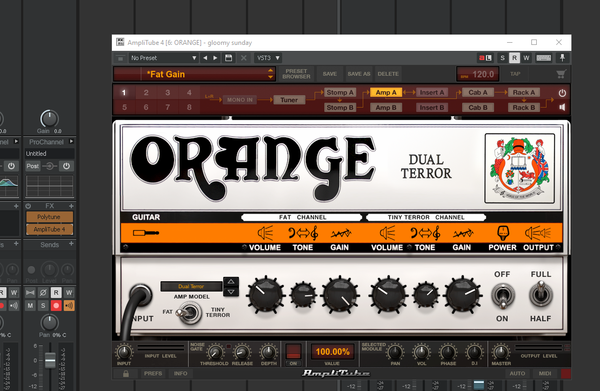Expand the VST3 dropdown menu

(268, 58)
